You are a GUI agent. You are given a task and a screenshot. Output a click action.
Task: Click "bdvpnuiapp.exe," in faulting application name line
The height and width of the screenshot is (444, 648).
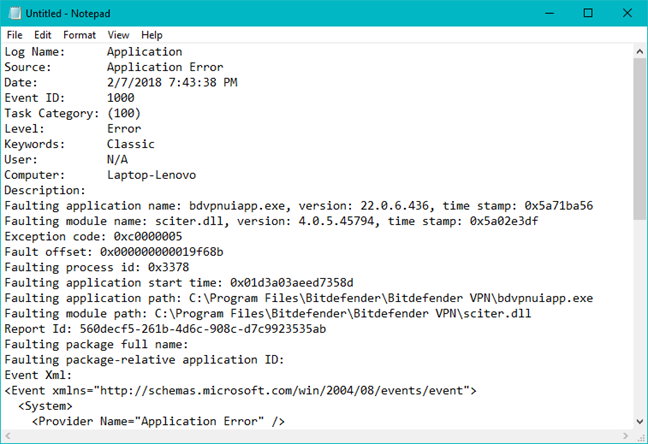click(x=240, y=206)
